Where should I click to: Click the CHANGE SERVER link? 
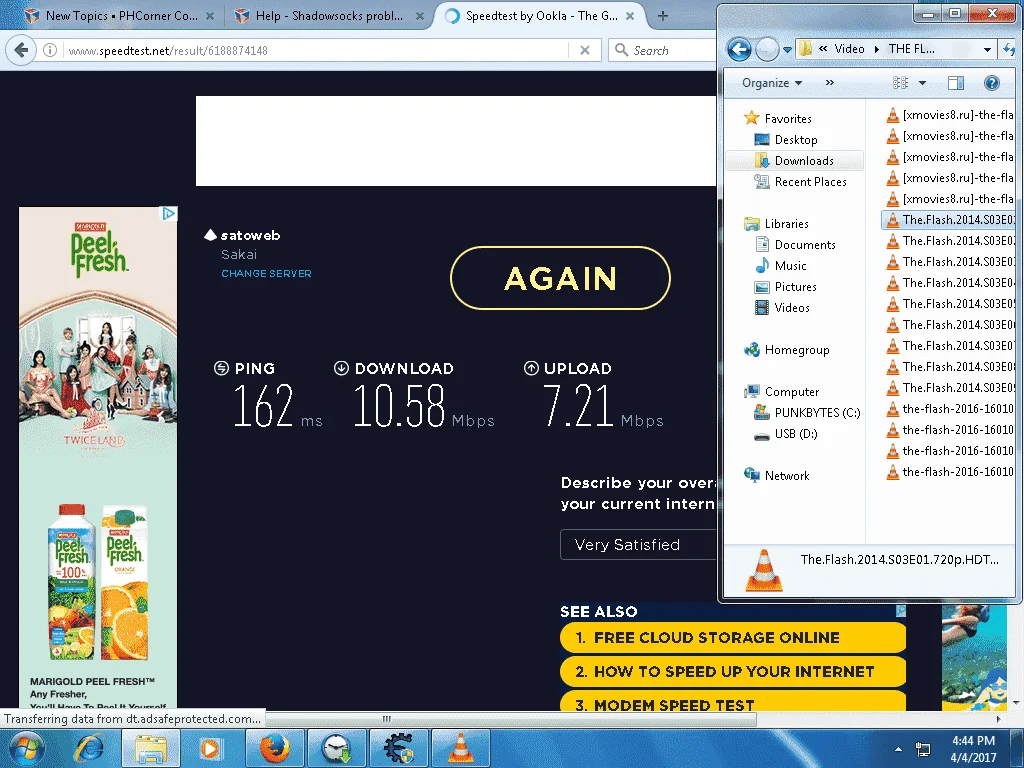(266, 274)
